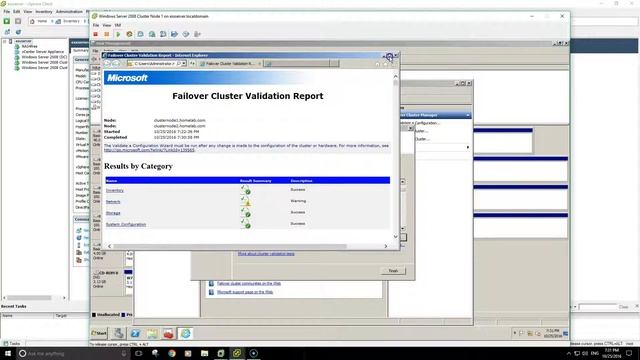Open address bar dropdown in Internet Explorer
The image size is (640, 360).
coord(184,64)
